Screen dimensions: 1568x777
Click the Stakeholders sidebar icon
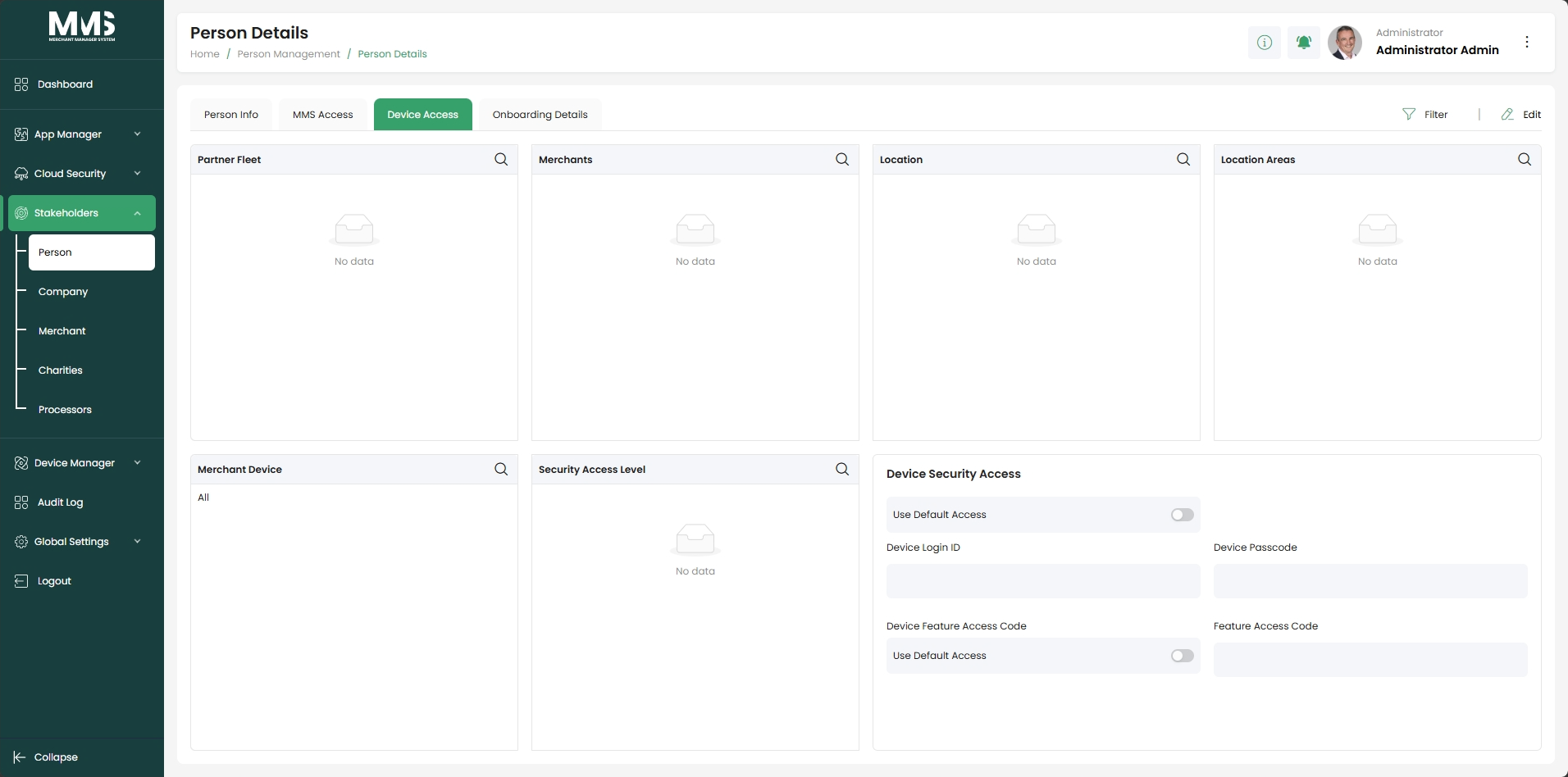[21, 213]
